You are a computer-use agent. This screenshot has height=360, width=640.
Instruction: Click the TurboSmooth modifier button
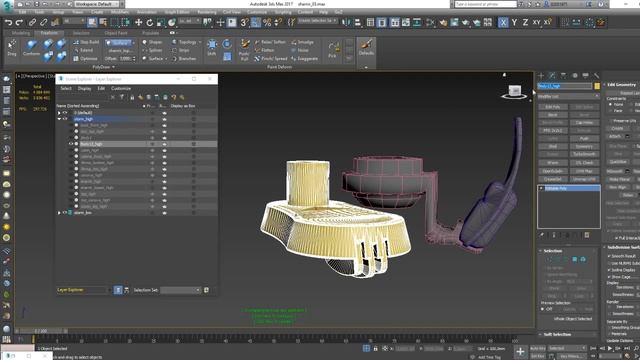pyautogui.click(x=584, y=154)
